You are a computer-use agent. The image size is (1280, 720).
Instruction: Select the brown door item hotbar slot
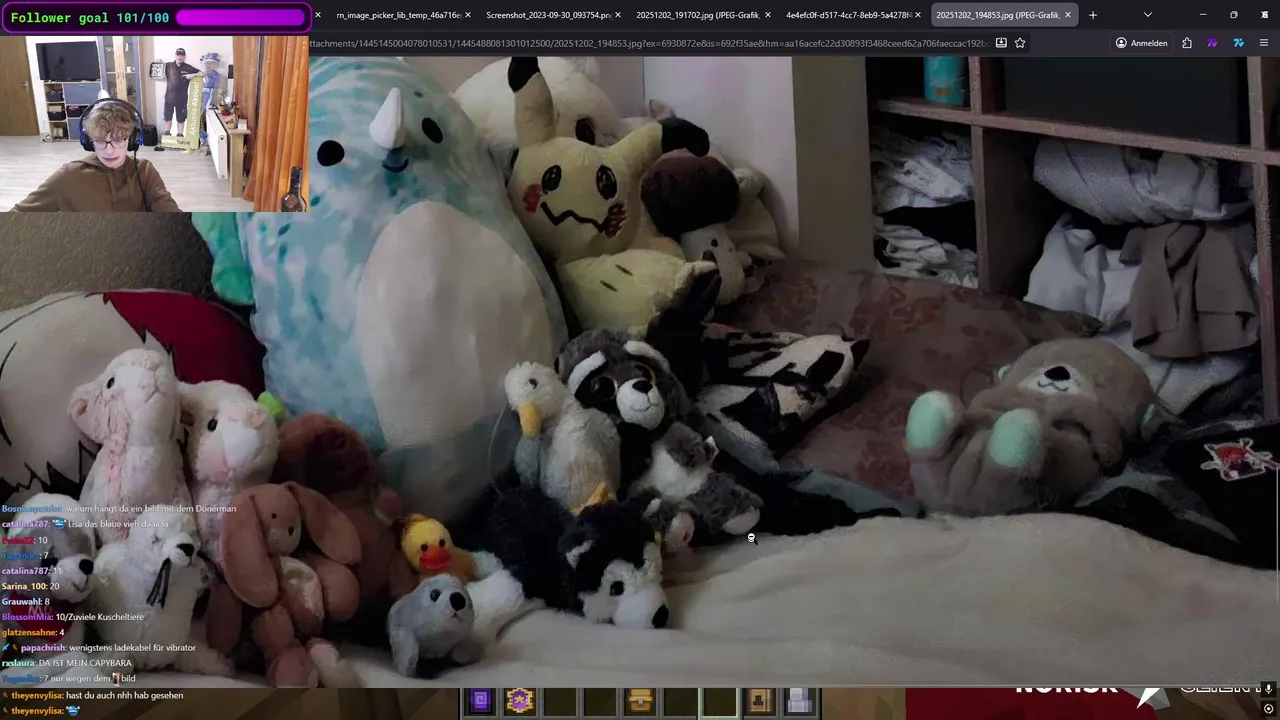[759, 701]
